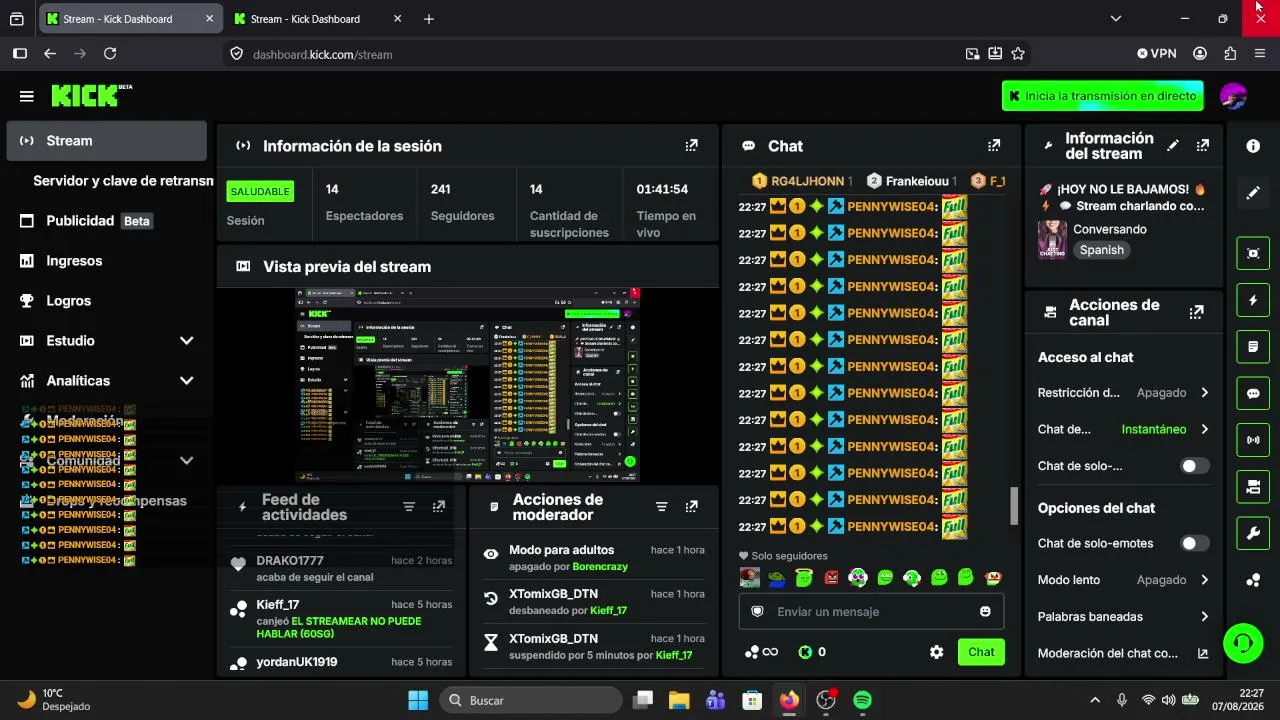1280x720 pixels.
Task: Reload the page with the browser refresh button
Action: point(110,54)
